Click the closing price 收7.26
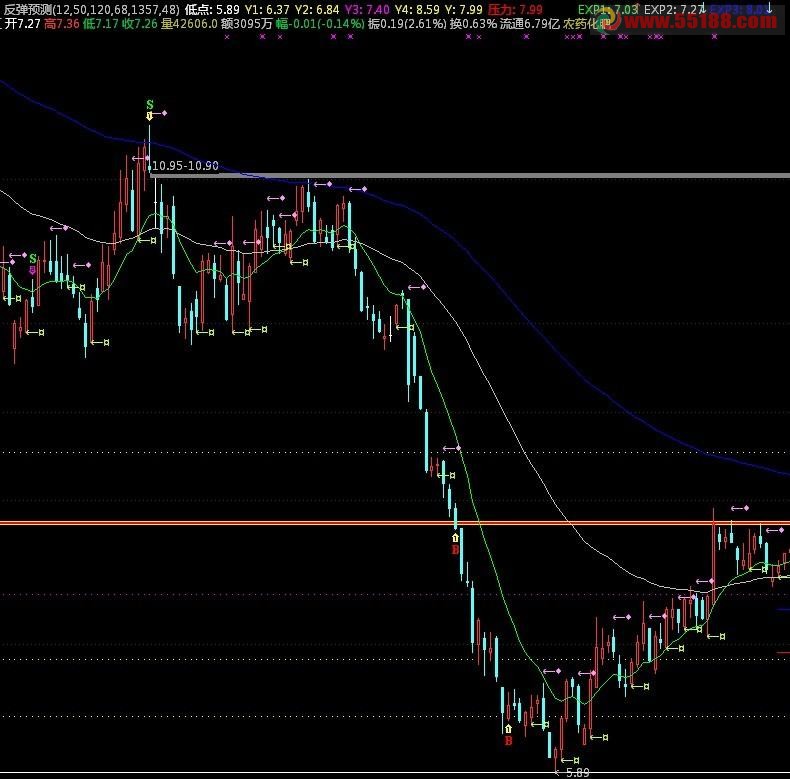 (x=140, y=24)
